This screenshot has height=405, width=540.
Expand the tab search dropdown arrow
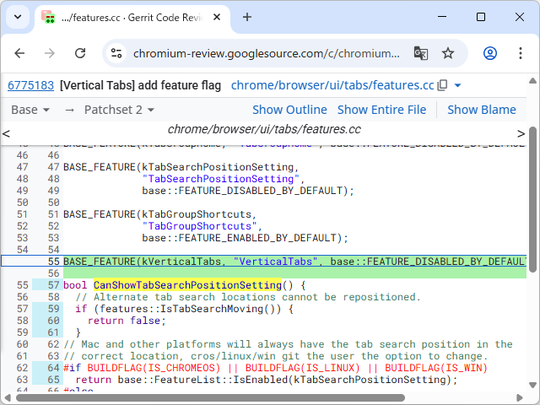tap(18, 17)
